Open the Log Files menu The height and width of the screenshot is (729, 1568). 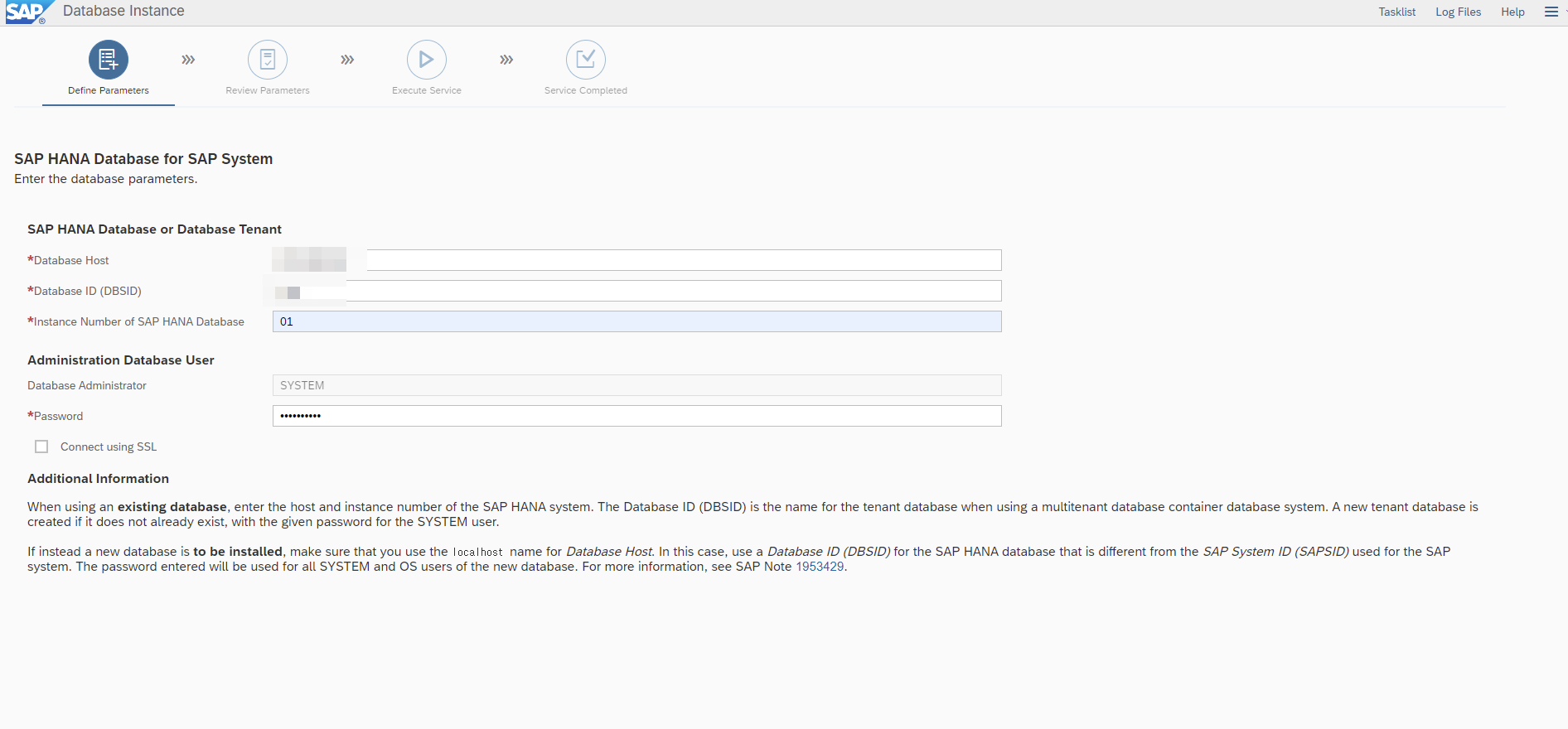[x=1459, y=12]
